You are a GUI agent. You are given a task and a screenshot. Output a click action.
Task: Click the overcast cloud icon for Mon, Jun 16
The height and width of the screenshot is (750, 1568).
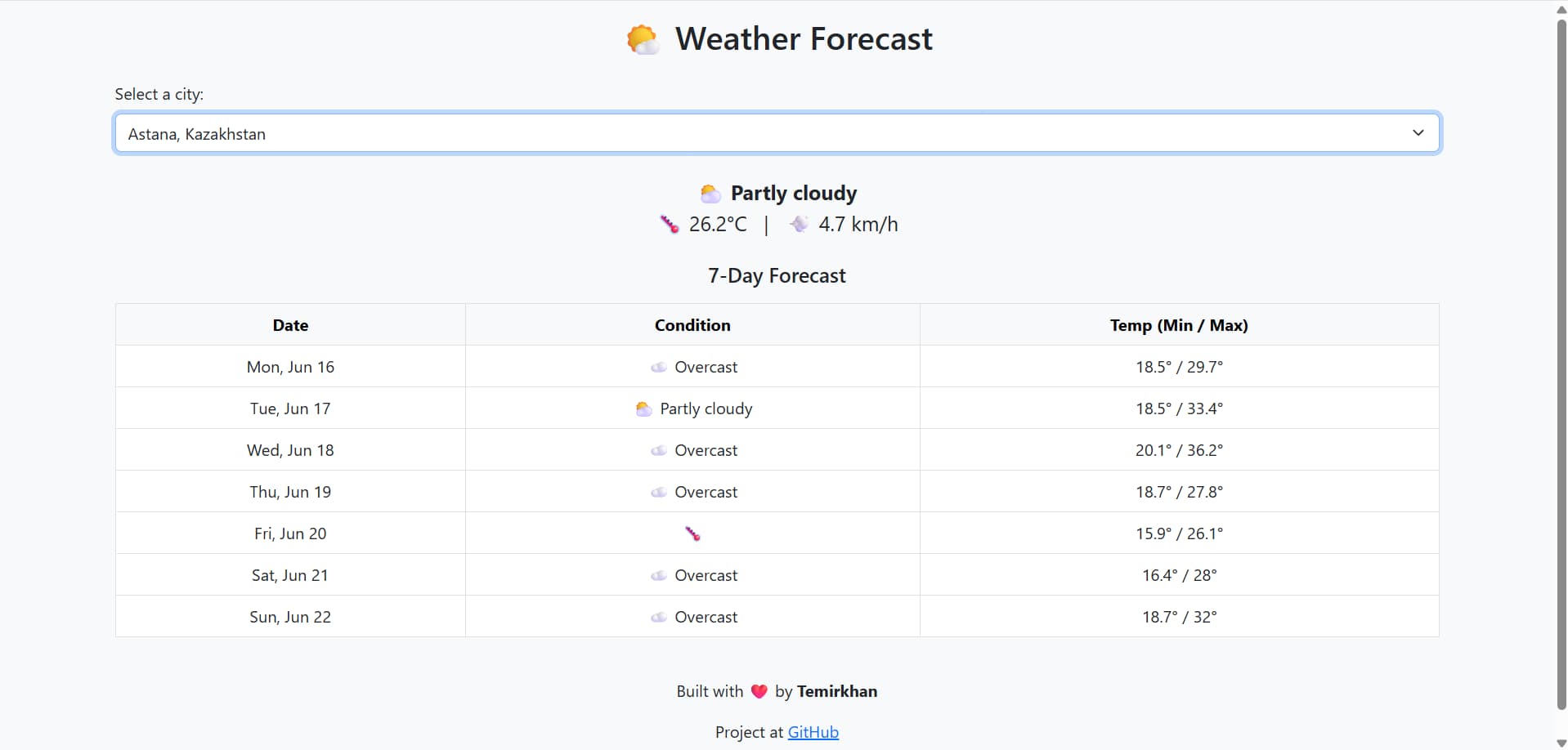point(658,368)
